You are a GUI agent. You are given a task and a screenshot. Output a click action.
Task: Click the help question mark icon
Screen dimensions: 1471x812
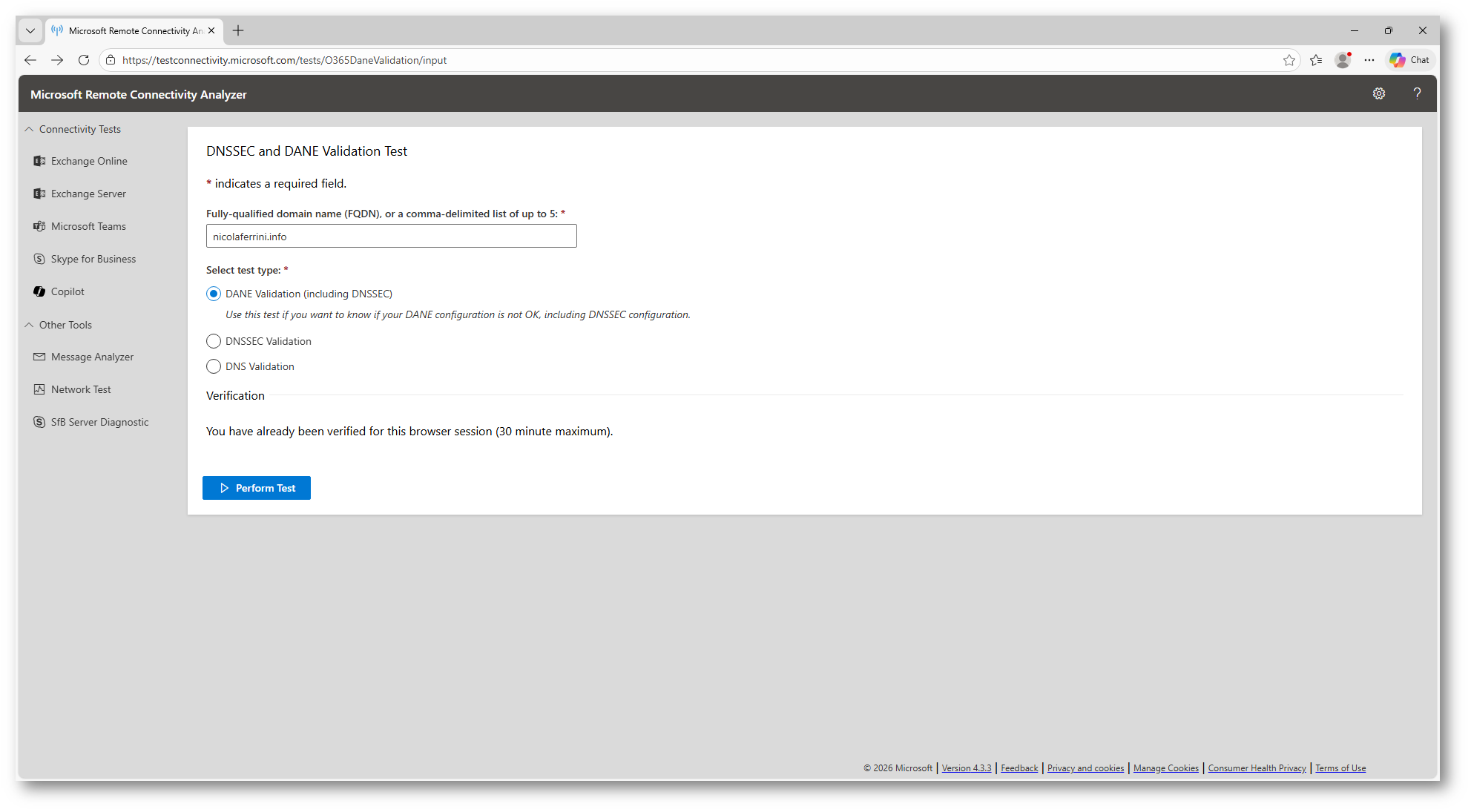point(1417,93)
